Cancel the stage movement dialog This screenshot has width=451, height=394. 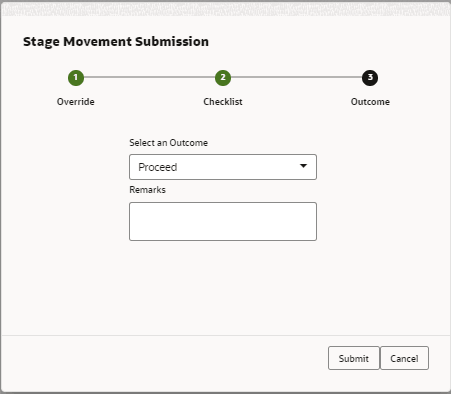[x=404, y=358]
